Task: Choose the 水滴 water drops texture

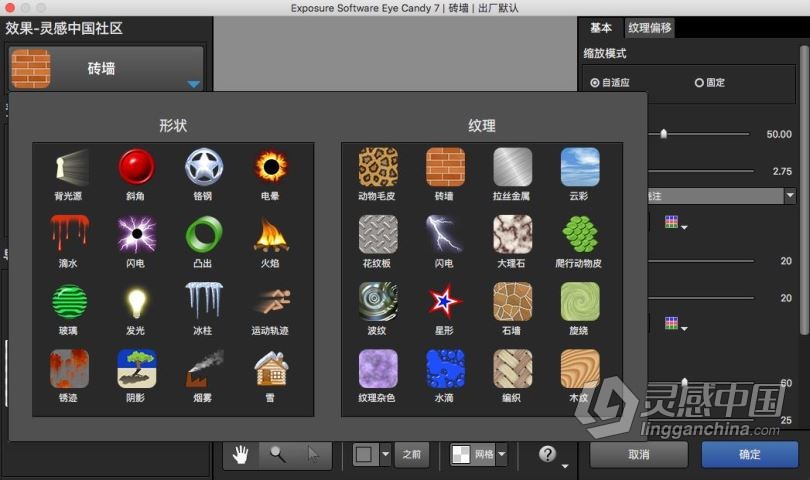Action: tap(445, 369)
